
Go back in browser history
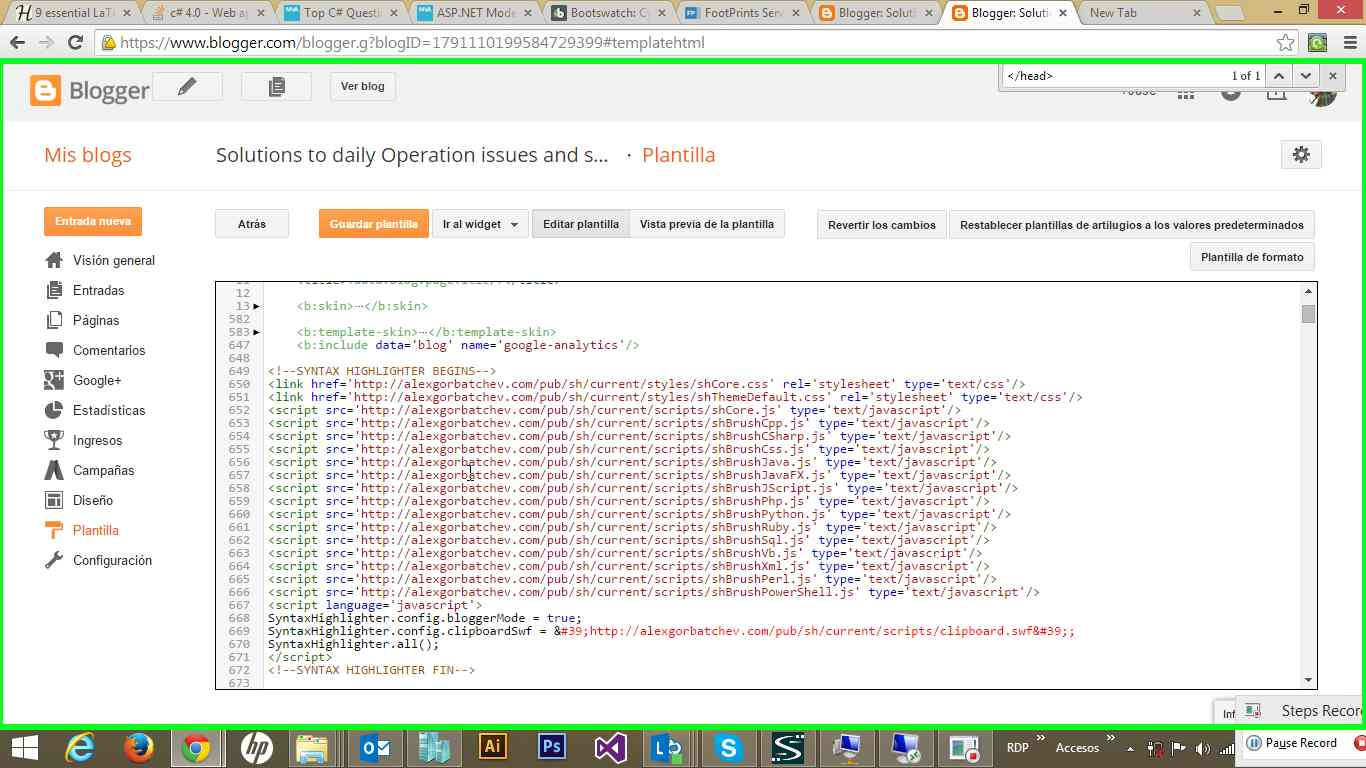click(17, 43)
